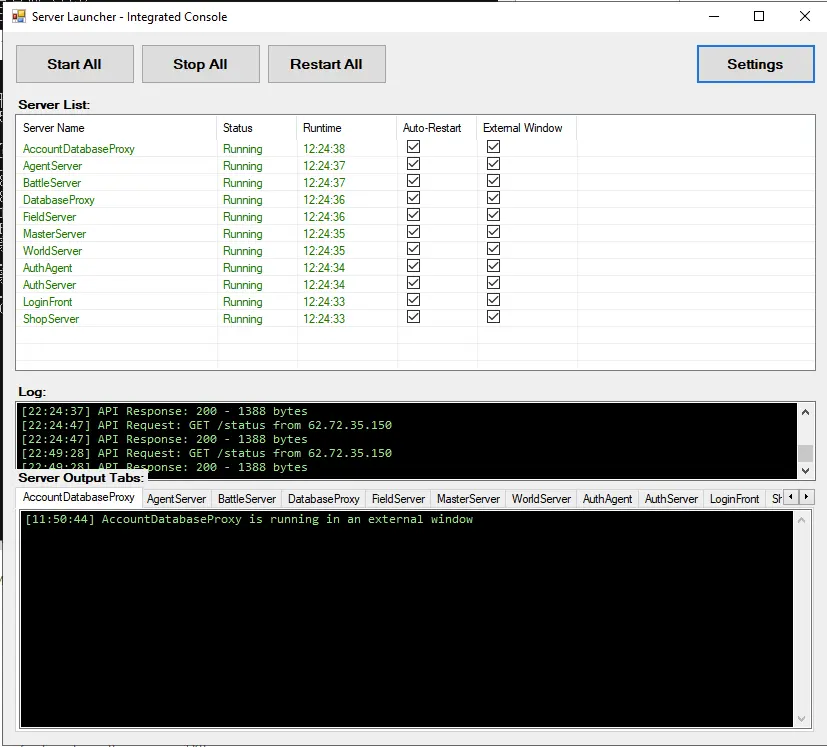Click the tab strip scroll-right arrow

[x=806, y=497]
